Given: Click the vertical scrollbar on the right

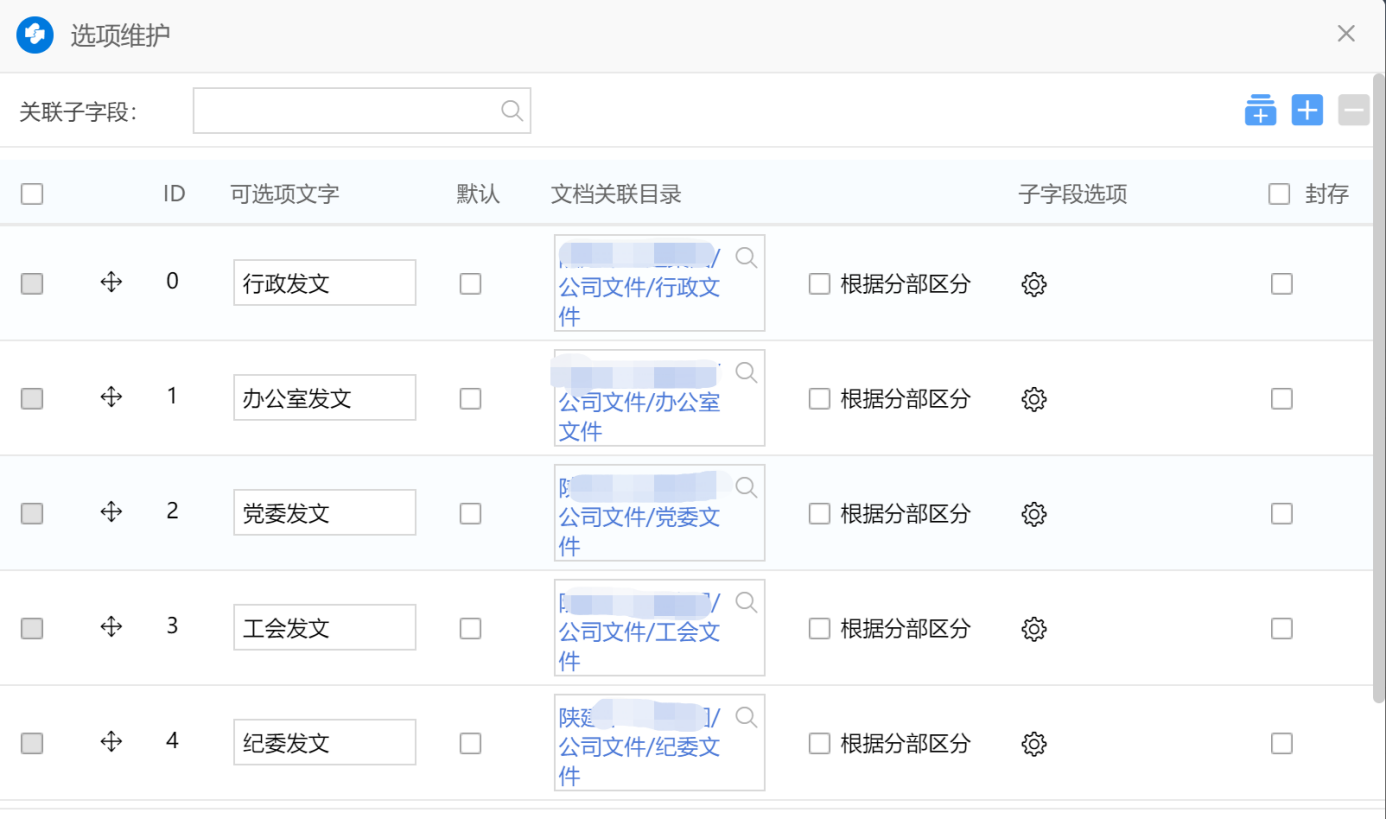Looking at the screenshot, I should click(x=1379, y=400).
